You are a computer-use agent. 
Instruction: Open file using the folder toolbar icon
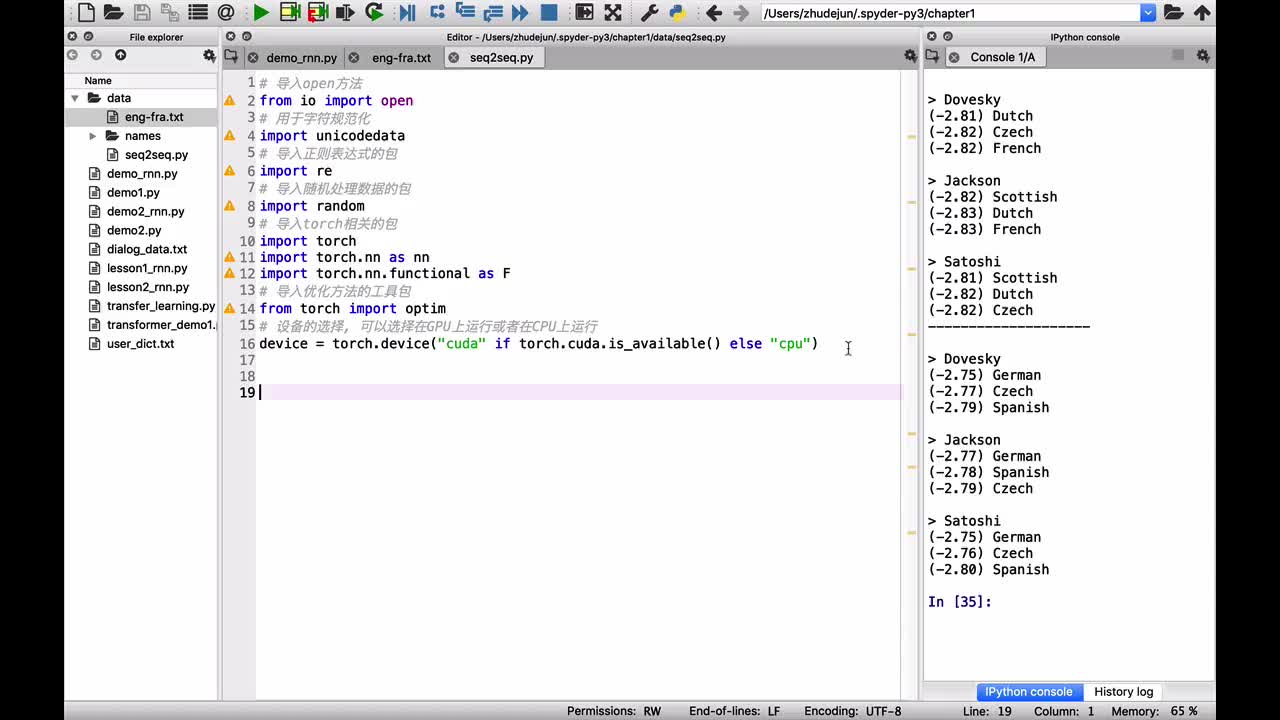pyautogui.click(x=113, y=13)
